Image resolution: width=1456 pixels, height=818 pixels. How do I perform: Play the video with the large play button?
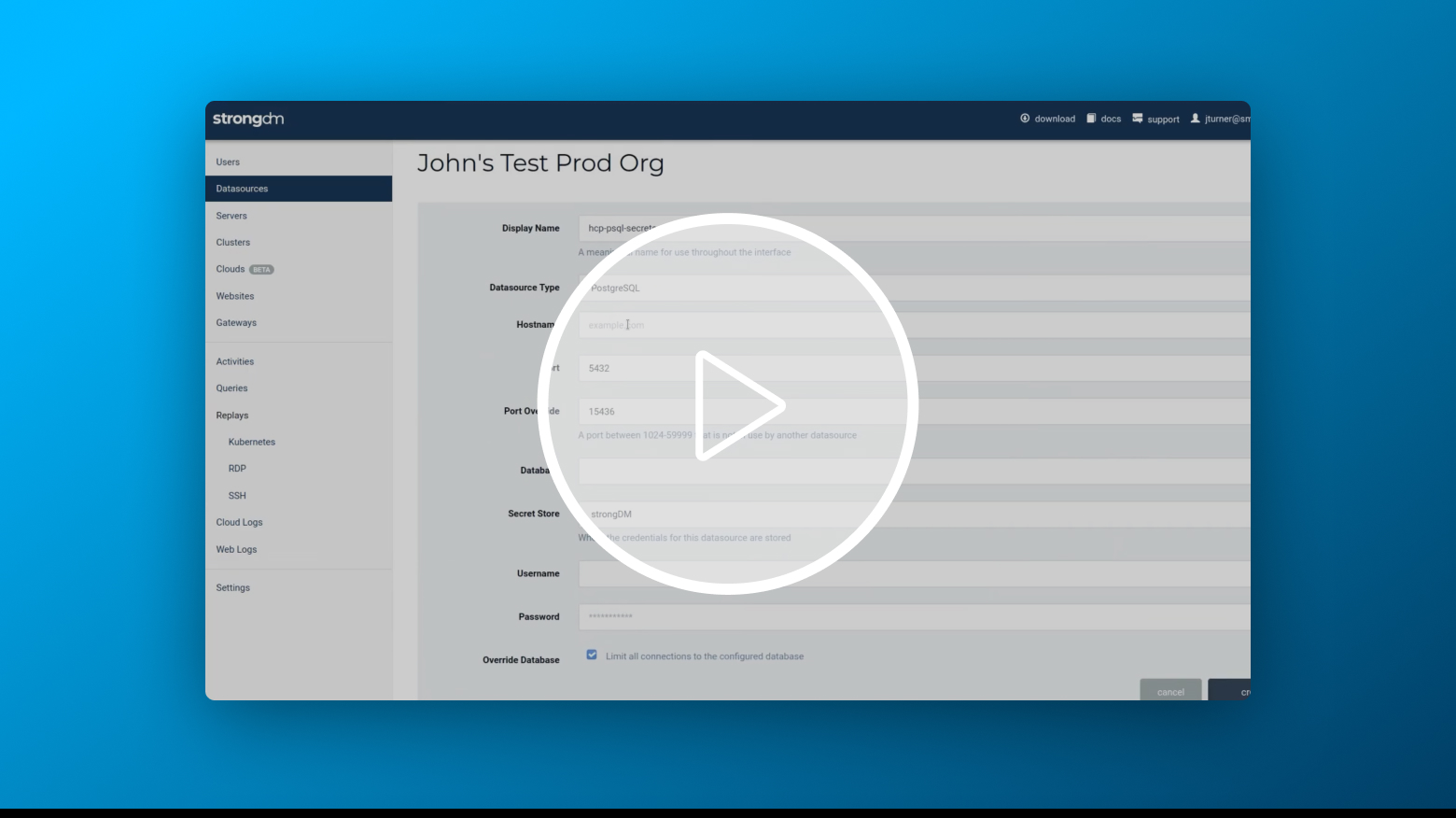coord(728,404)
